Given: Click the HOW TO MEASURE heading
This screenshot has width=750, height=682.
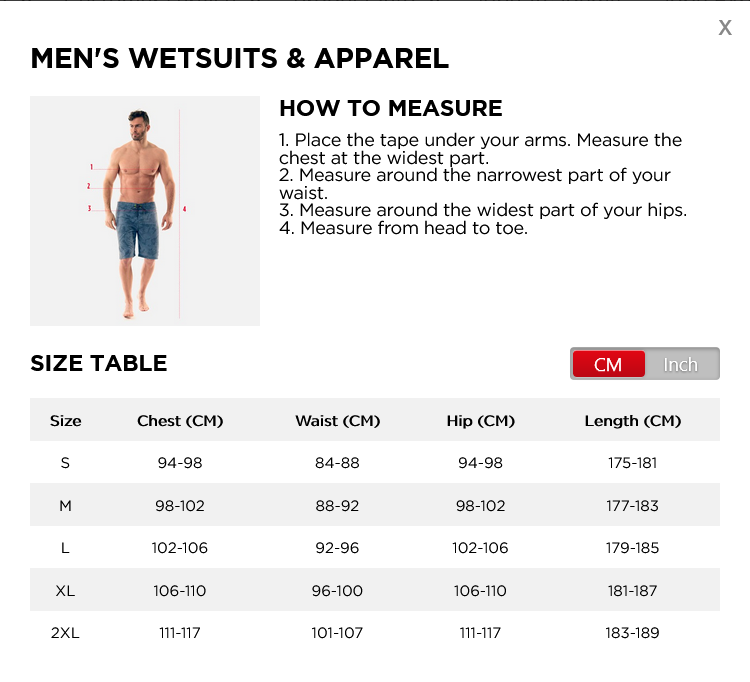Looking at the screenshot, I should pyautogui.click(x=391, y=108).
